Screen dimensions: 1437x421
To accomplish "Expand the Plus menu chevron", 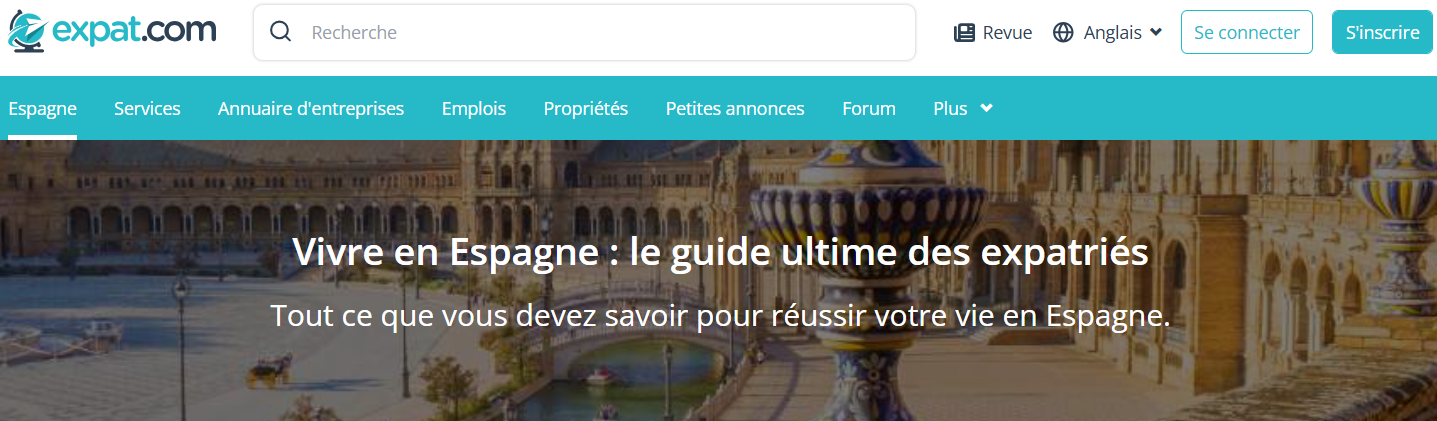I will click(986, 108).
